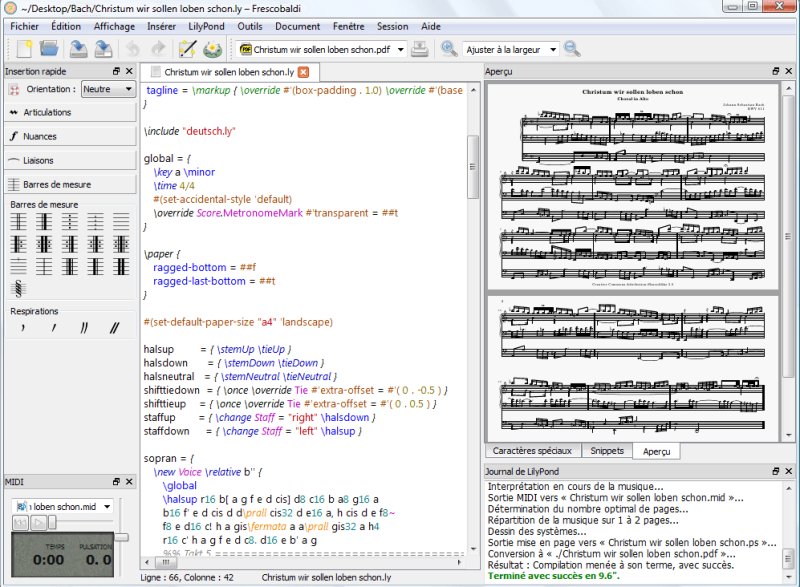This screenshot has width=800, height=587.
Task: Expand the Articulations section
Action: (x=70, y=112)
